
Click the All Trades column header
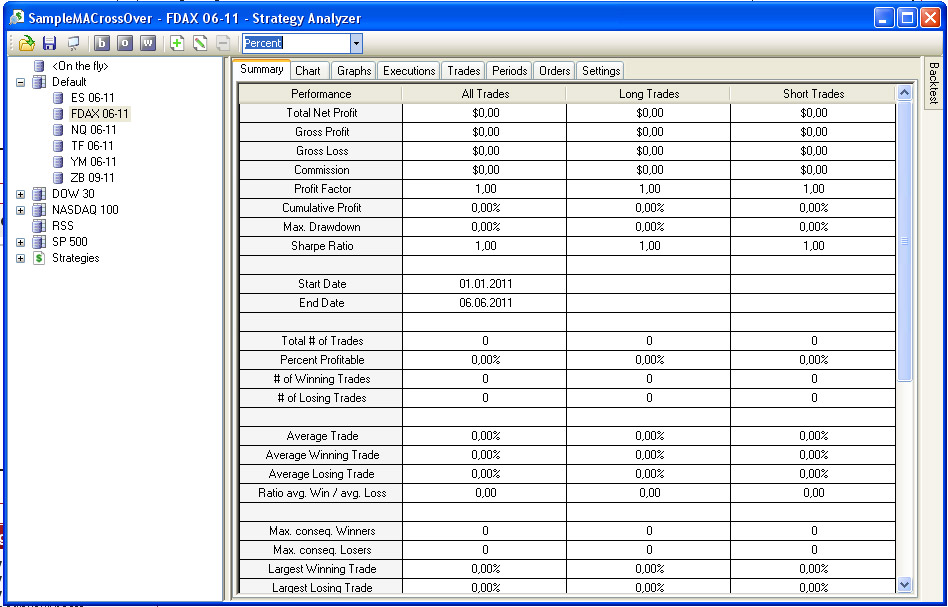point(485,94)
